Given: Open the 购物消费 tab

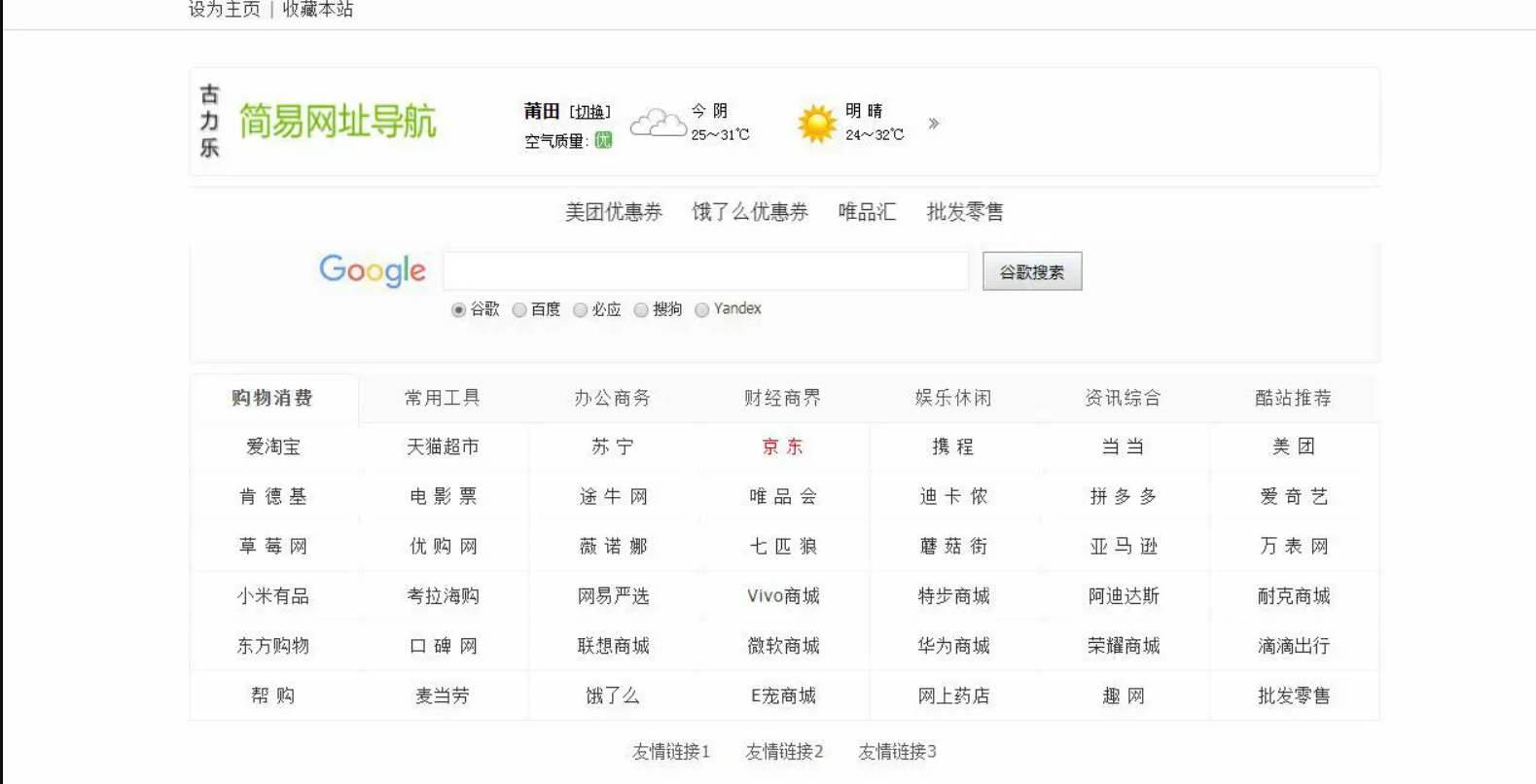Looking at the screenshot, I should [x=272, y=398].
